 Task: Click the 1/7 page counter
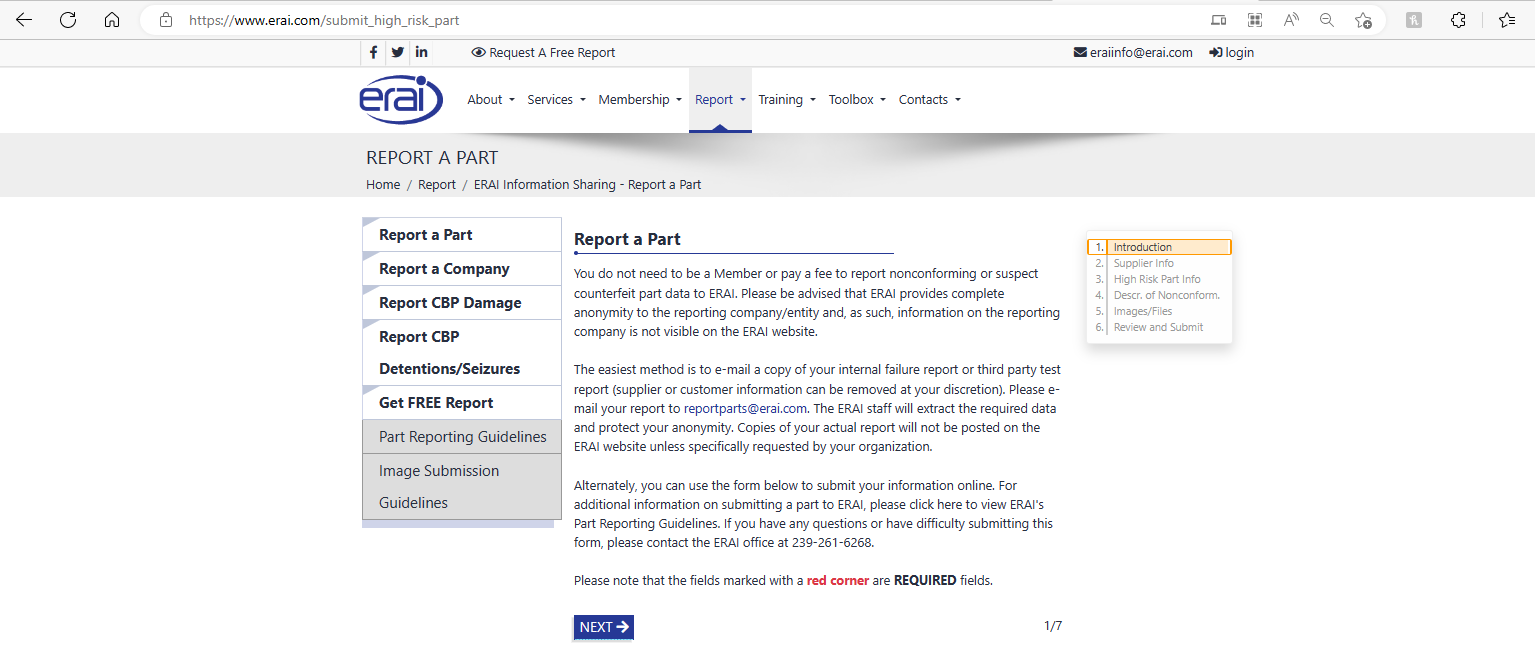click(x=1053, y=626)
